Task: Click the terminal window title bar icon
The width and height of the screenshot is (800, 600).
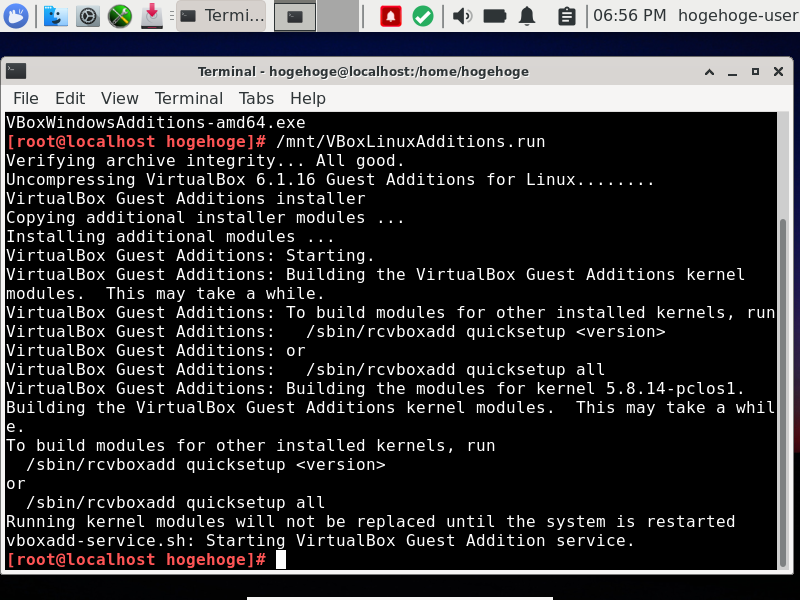Action: click(16, 71)
